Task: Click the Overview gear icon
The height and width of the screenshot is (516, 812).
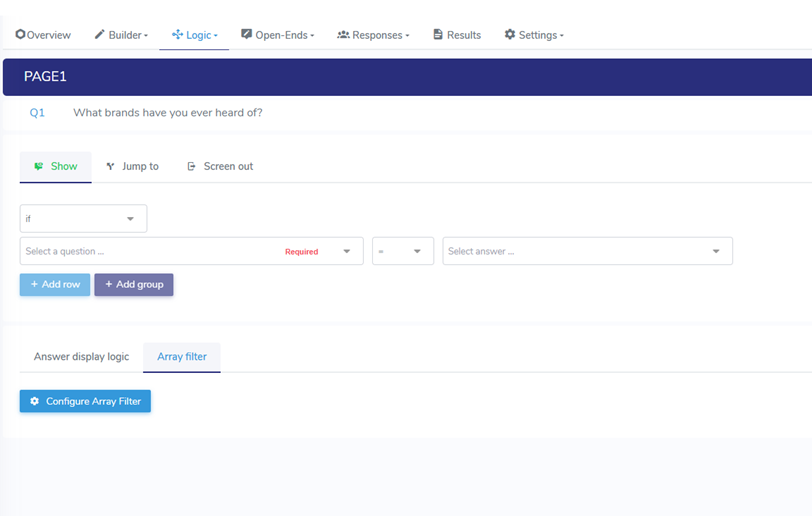Action: pyautogui.click(x=20, y=35)
